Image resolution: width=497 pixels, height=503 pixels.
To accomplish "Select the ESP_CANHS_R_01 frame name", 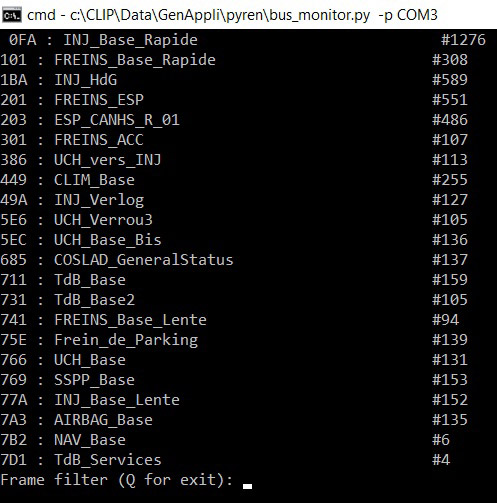I will [x=117, y=121].
